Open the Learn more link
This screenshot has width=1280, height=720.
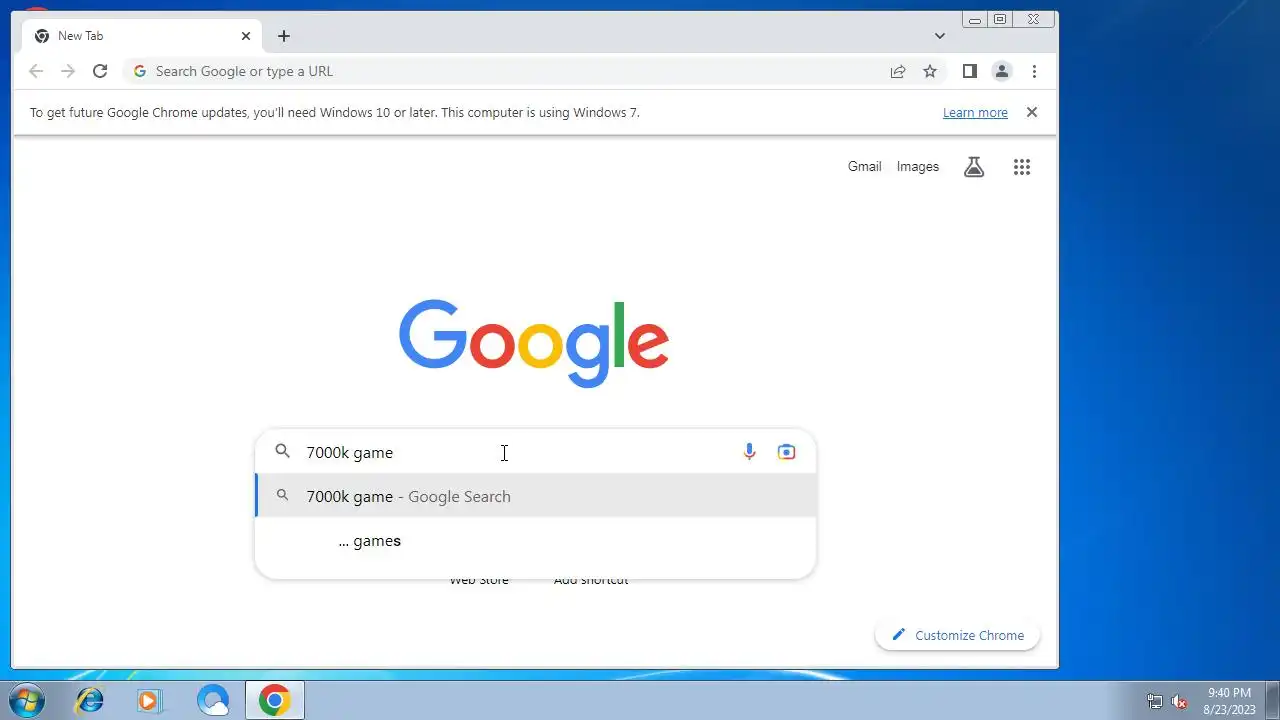tap(975, 113)
